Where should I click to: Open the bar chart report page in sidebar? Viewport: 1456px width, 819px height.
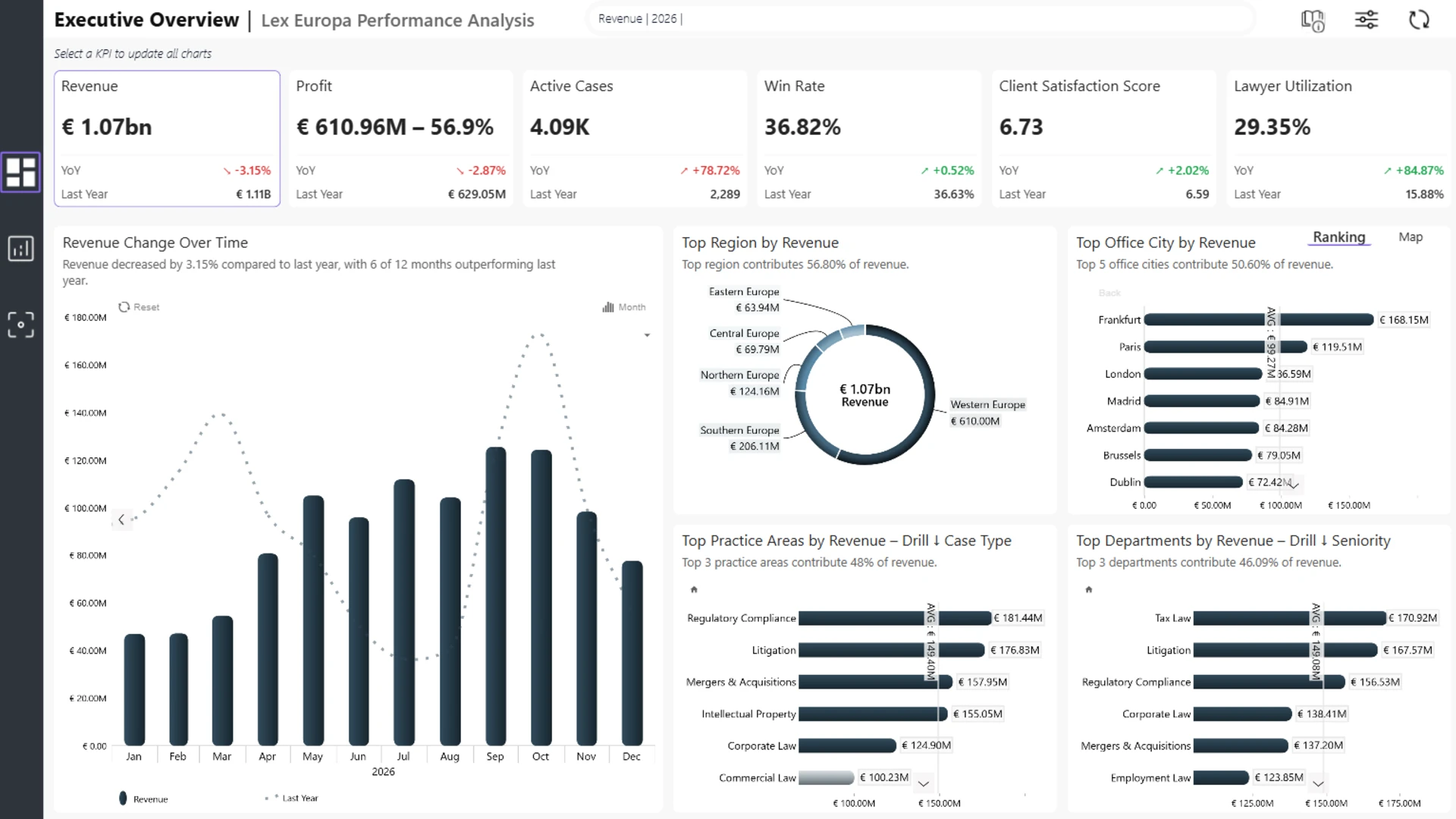[20, 248]
